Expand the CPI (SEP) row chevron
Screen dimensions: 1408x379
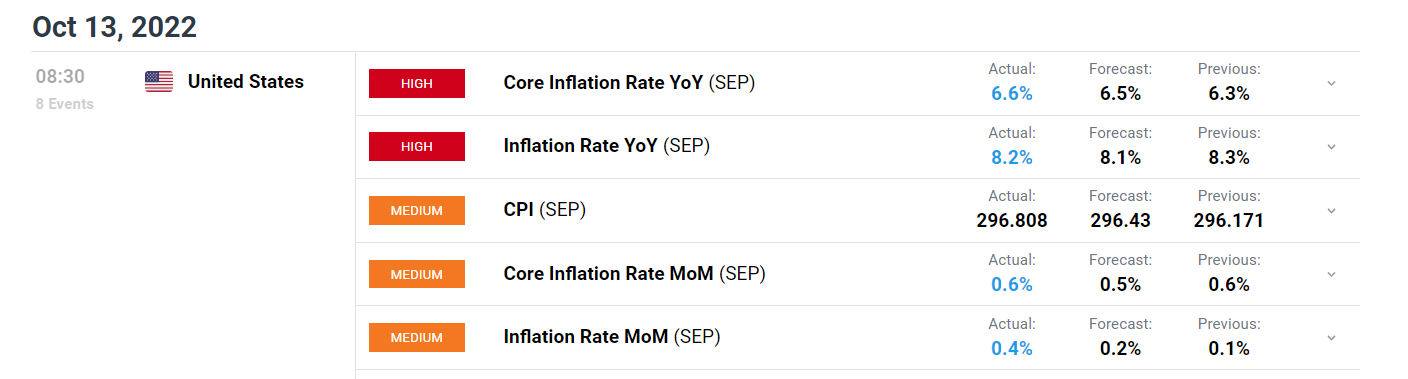pos(1331,211)
